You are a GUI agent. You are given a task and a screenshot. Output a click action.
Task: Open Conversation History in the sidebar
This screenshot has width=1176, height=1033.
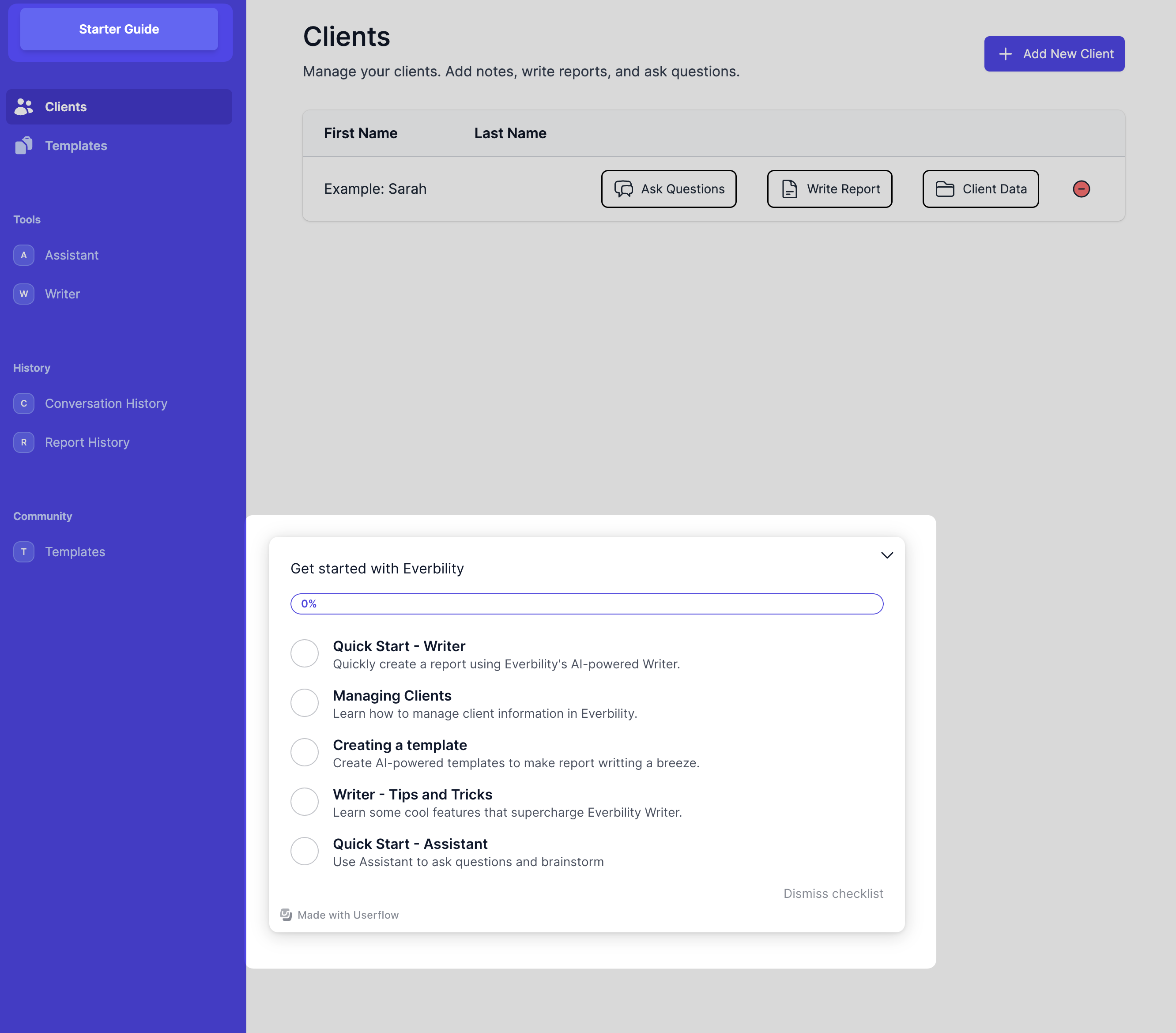pos(106,403)
